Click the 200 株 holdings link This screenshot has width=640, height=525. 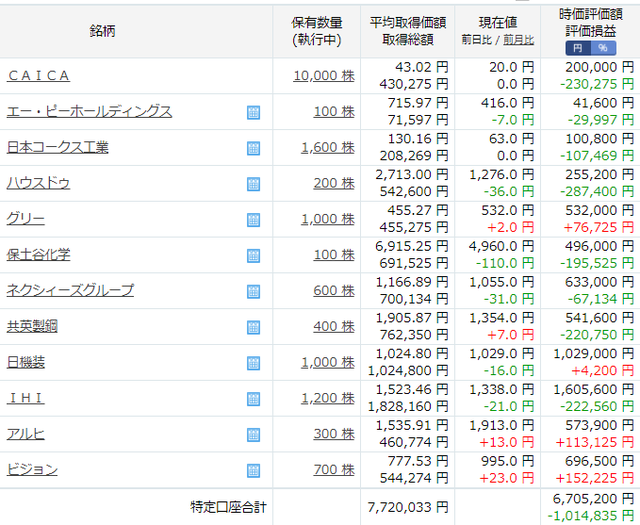(x=334, y=183)
